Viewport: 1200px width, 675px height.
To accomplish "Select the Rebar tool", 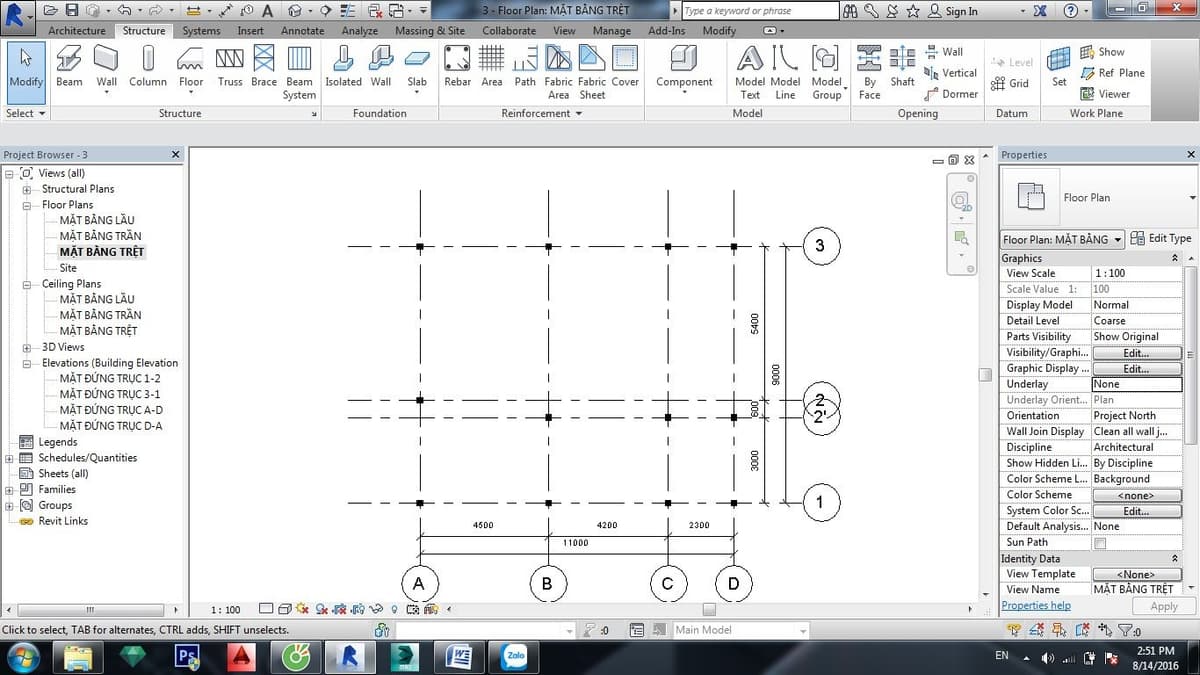I will (x=457, y=67).
